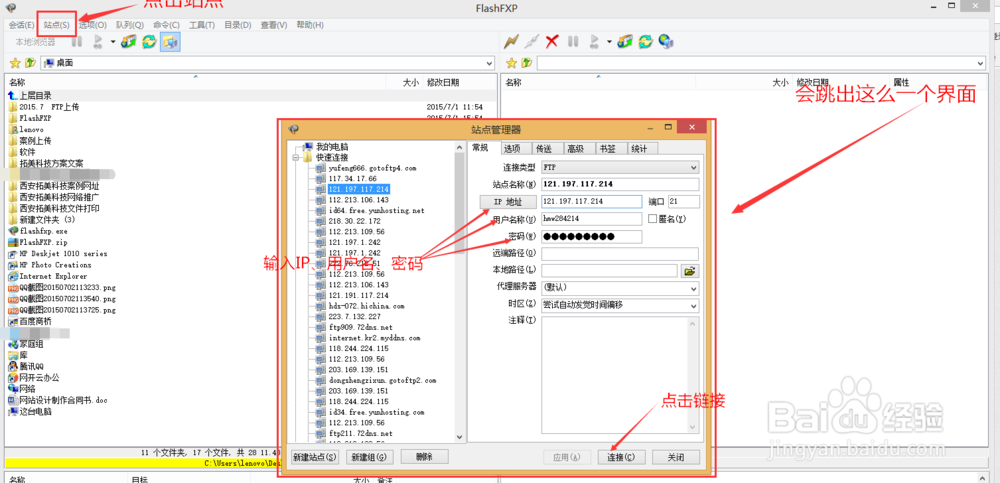
Task: Select yufeng666.gotoftp4.com in site tree
Action: tap(372, 168)
